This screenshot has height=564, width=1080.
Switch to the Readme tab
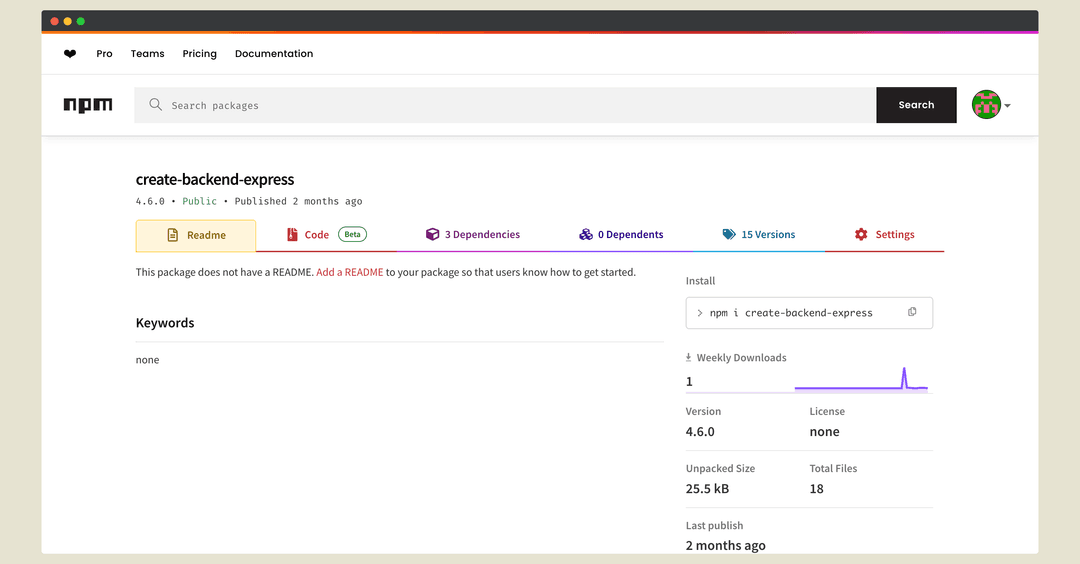click(x=196, y=236)
